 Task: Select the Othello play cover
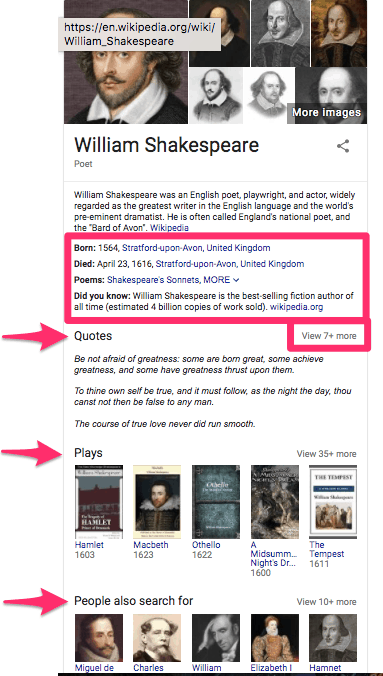(x=216, y=502)
